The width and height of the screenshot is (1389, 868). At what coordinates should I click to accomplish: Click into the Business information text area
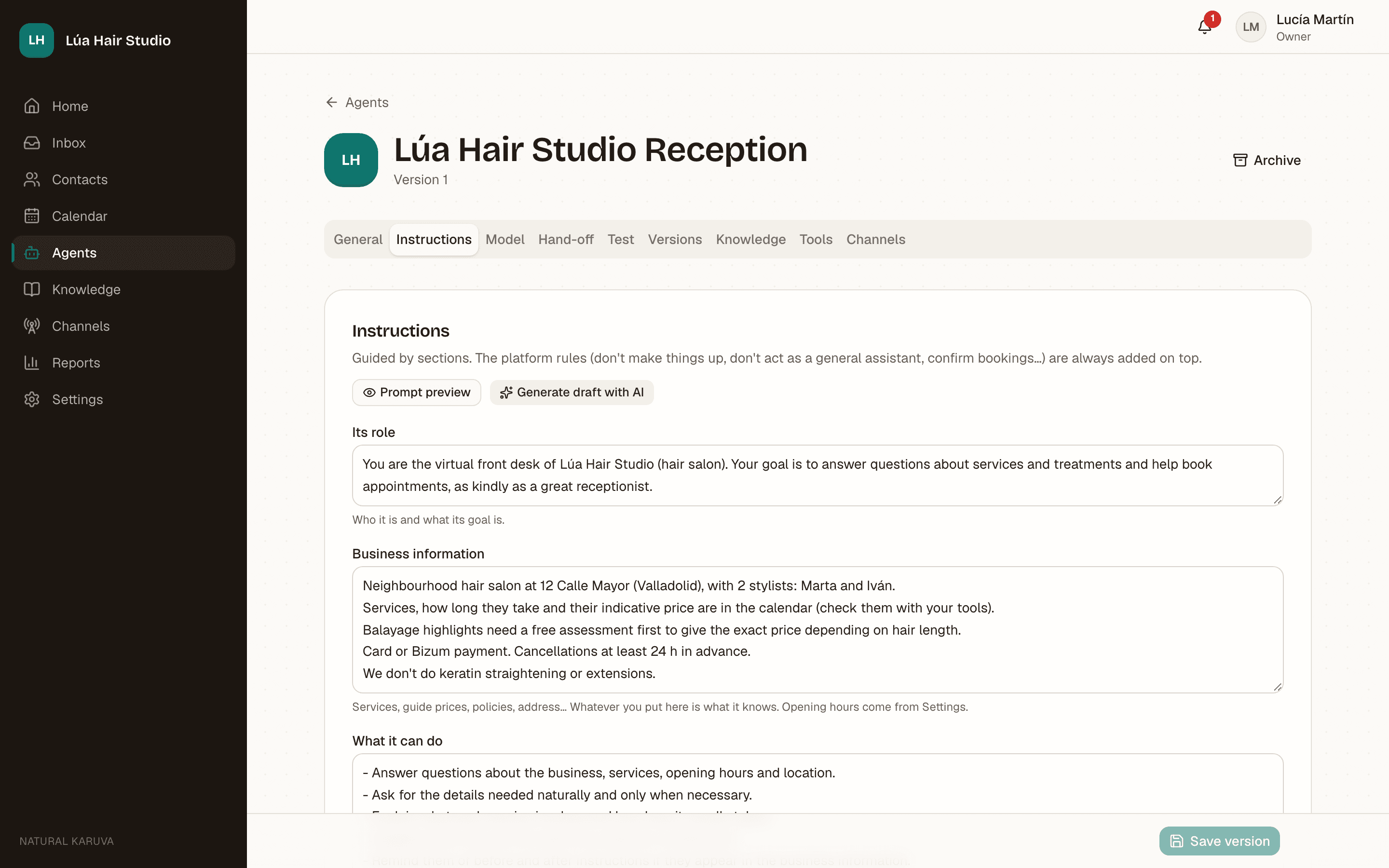point(817,630)
